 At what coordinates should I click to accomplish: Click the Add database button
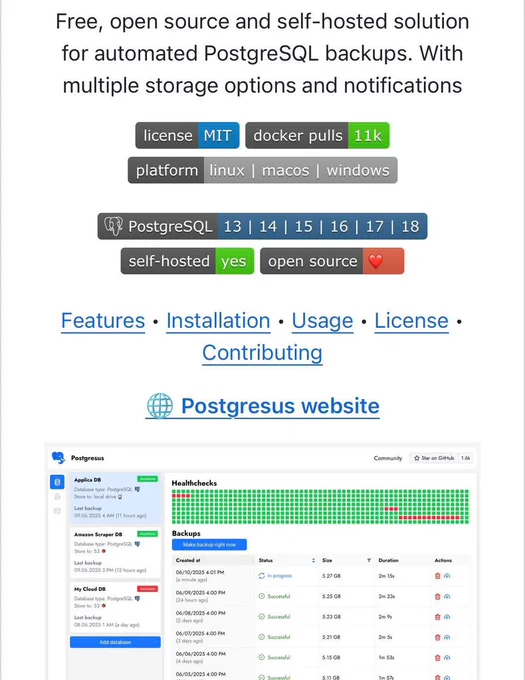tap(115, 642)
